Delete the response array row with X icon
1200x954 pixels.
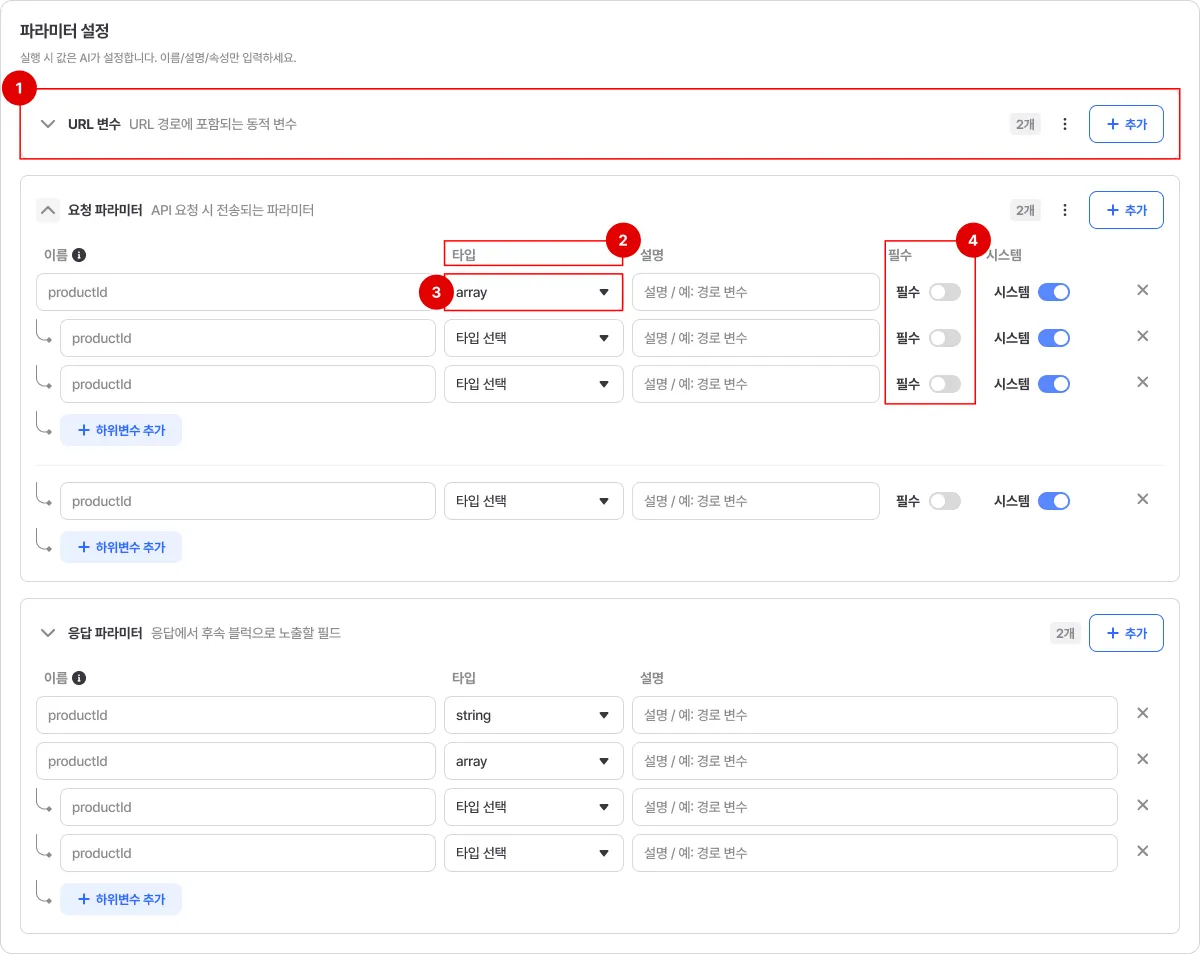[1143, 759]
